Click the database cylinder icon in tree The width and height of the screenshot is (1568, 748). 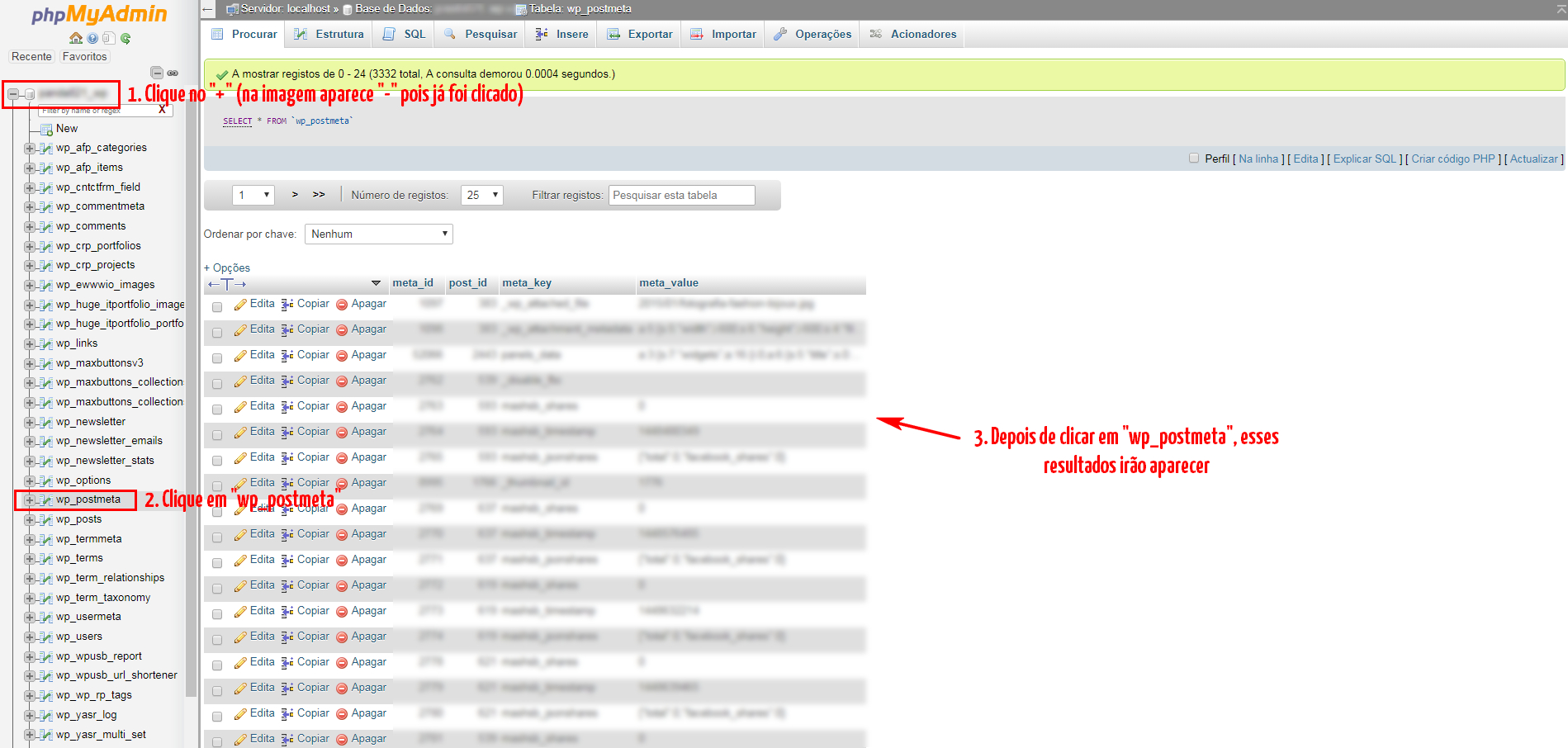pos(30,94)
